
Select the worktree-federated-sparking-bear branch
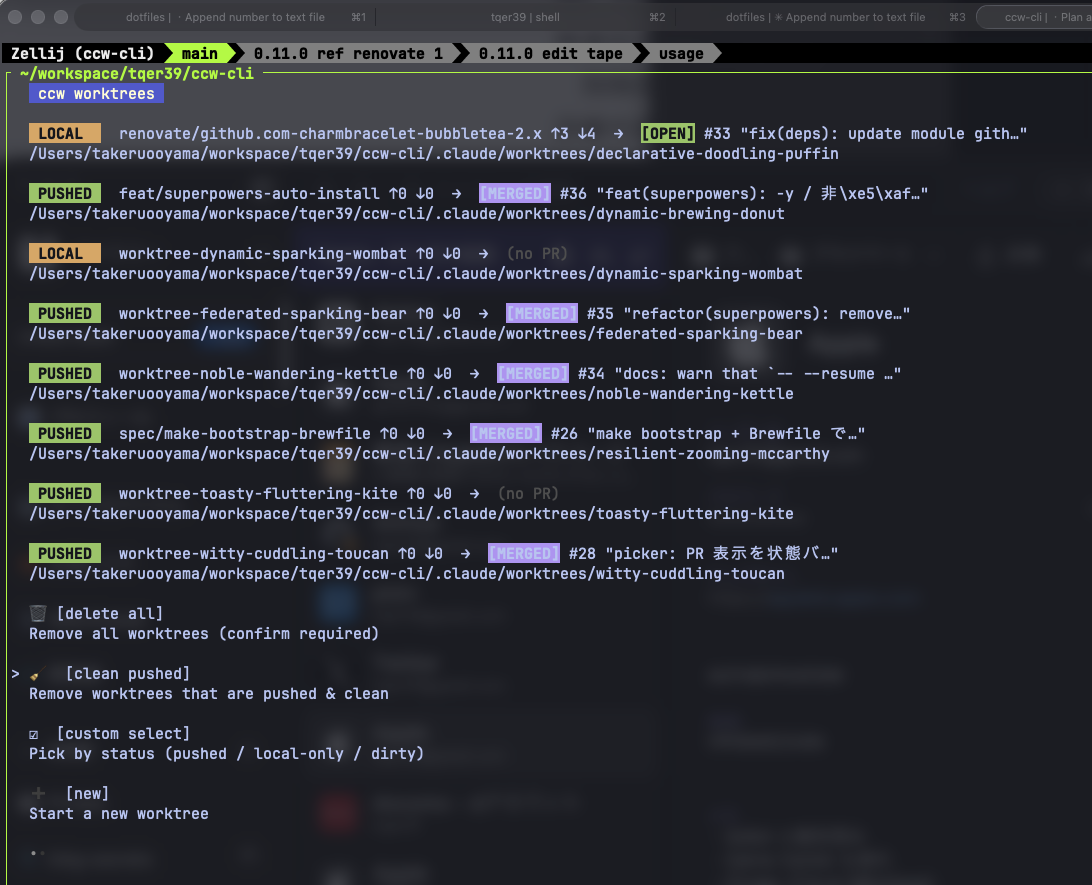tap(263, 313)
